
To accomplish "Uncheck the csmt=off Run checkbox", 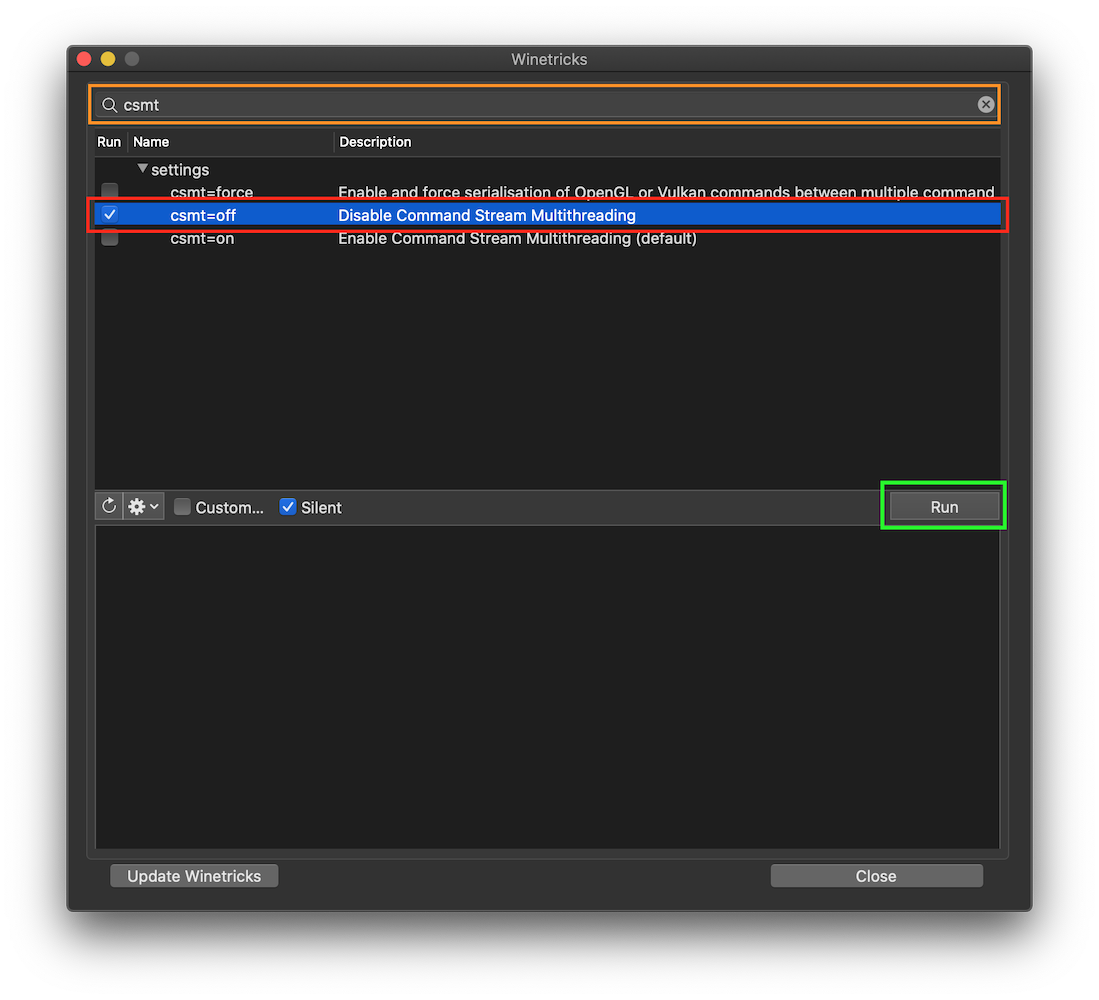I will [x=109, y=214].
